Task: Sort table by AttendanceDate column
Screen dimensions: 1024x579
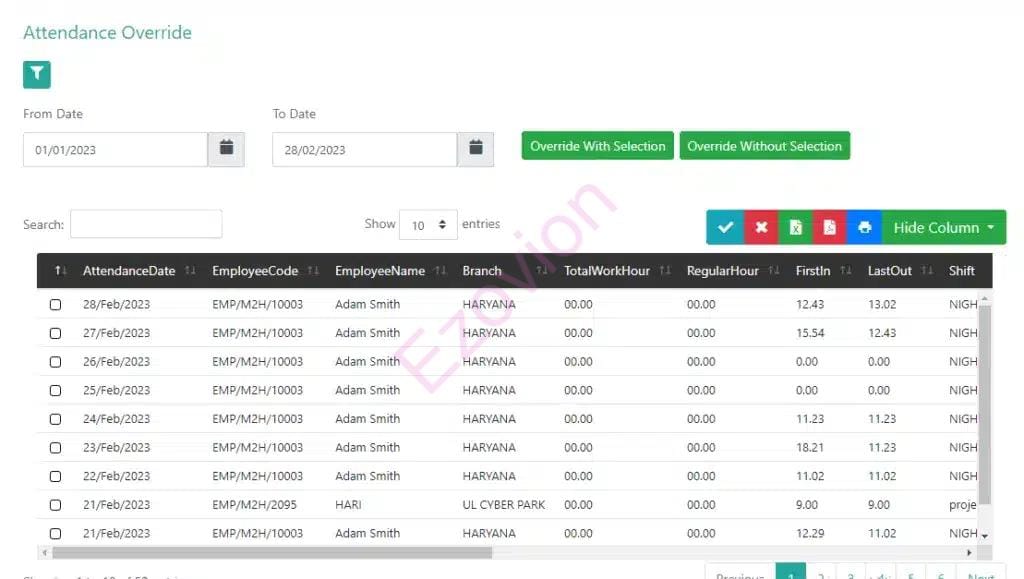Action: (129, 271)
